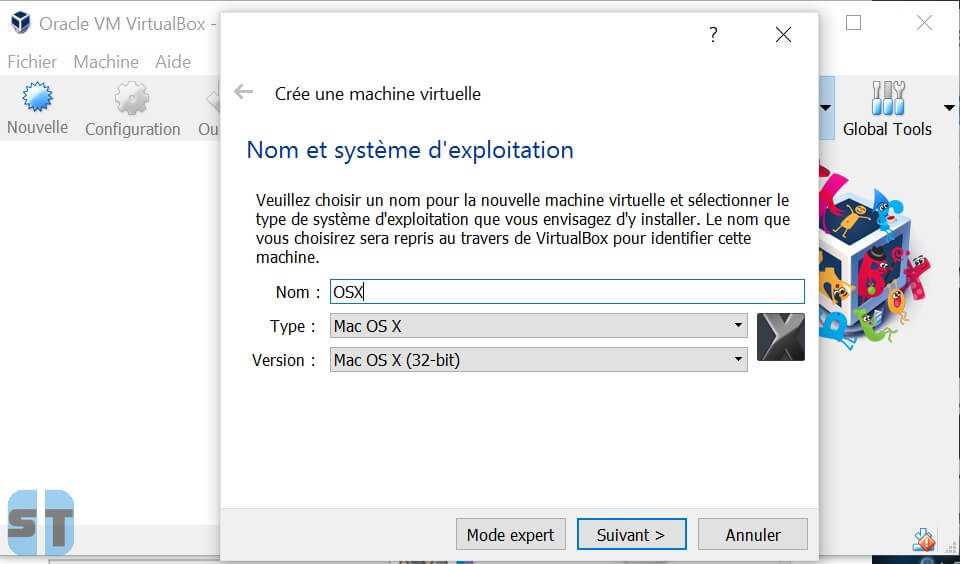The image size is (960, 564).
Task: Expand the Version dropdown
Action: (x=538, y=359)
